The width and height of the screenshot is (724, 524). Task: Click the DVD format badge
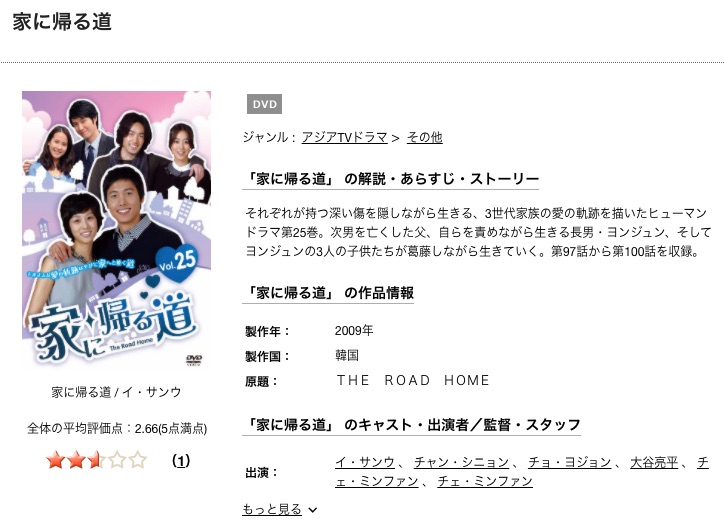264,104
